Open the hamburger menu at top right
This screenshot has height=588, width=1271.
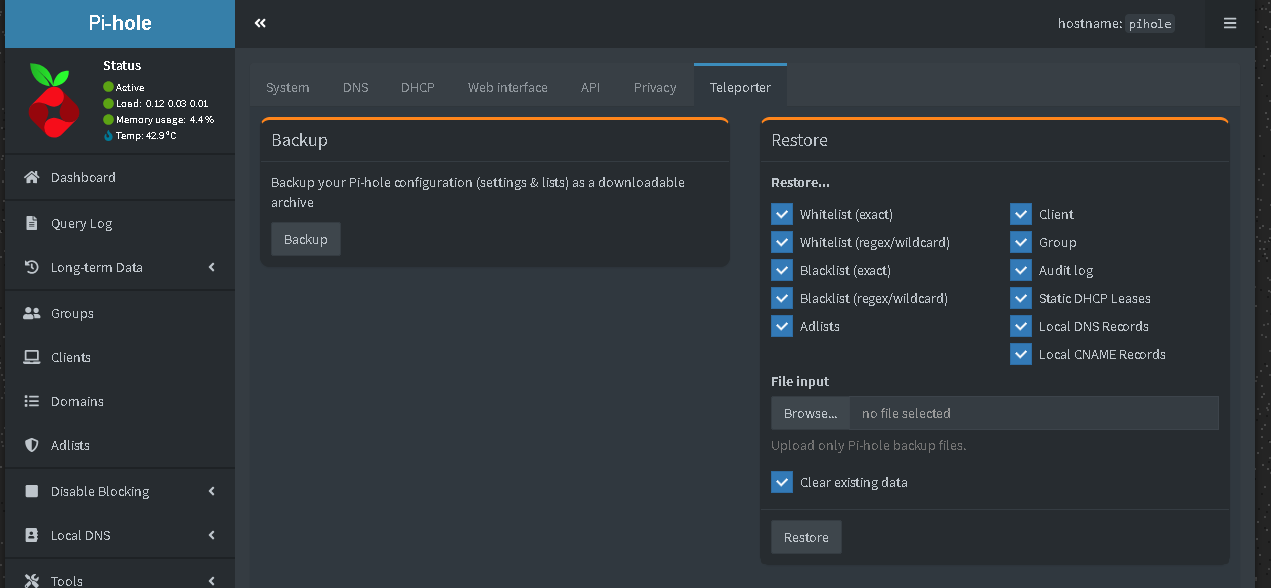(x=1230, y=23)
